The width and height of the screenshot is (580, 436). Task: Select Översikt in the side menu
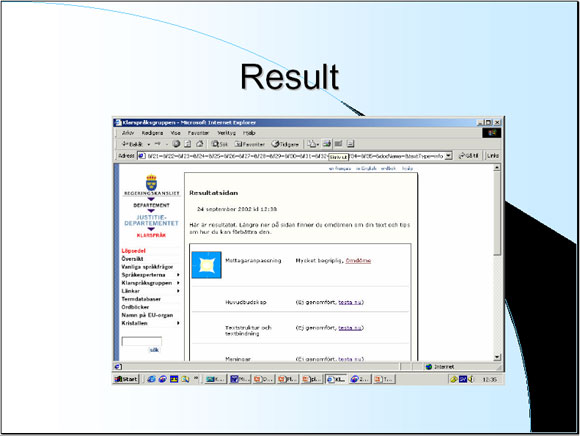pos(132,259)
